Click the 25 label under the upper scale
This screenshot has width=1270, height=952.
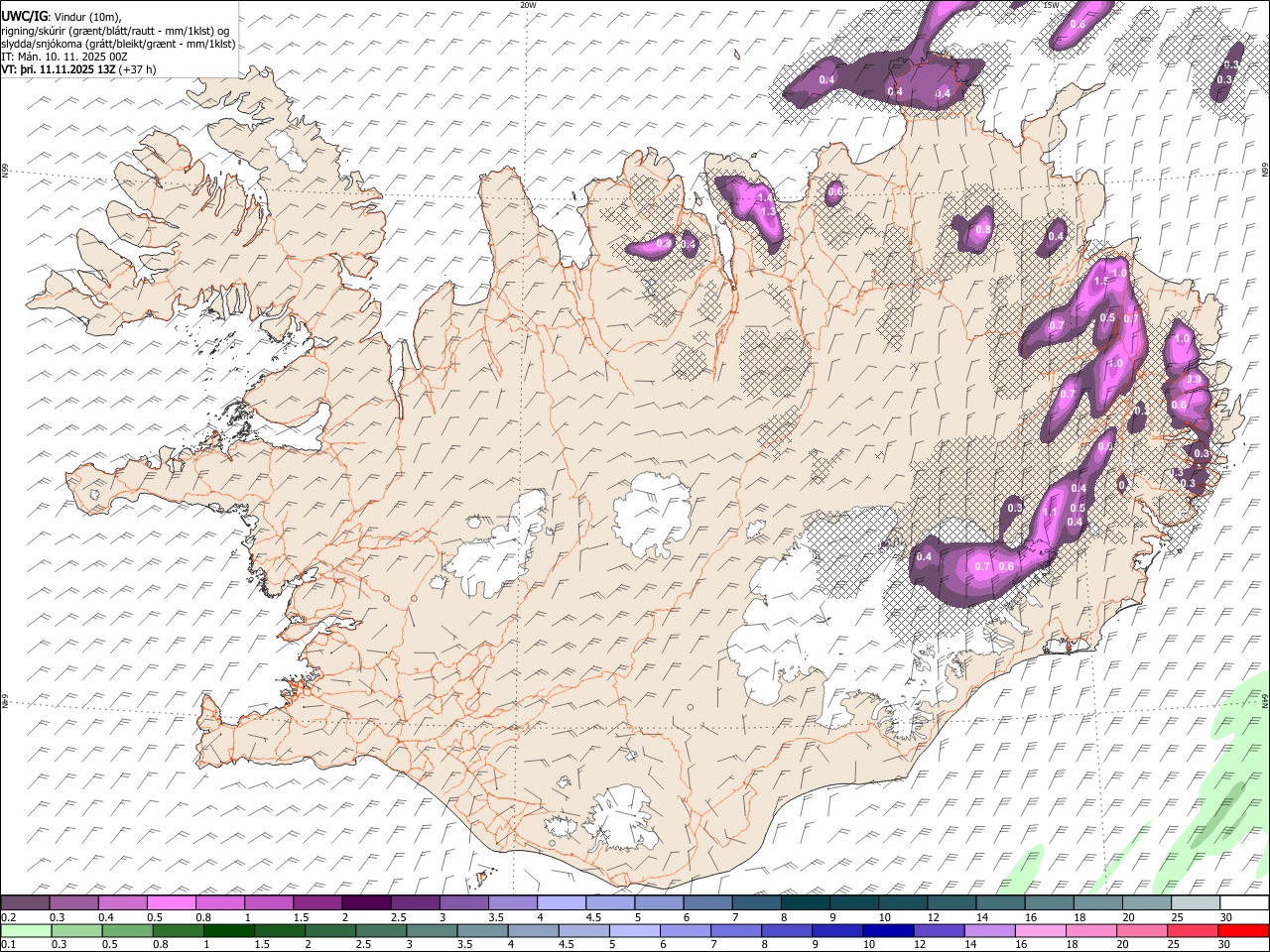[1178, 917]
